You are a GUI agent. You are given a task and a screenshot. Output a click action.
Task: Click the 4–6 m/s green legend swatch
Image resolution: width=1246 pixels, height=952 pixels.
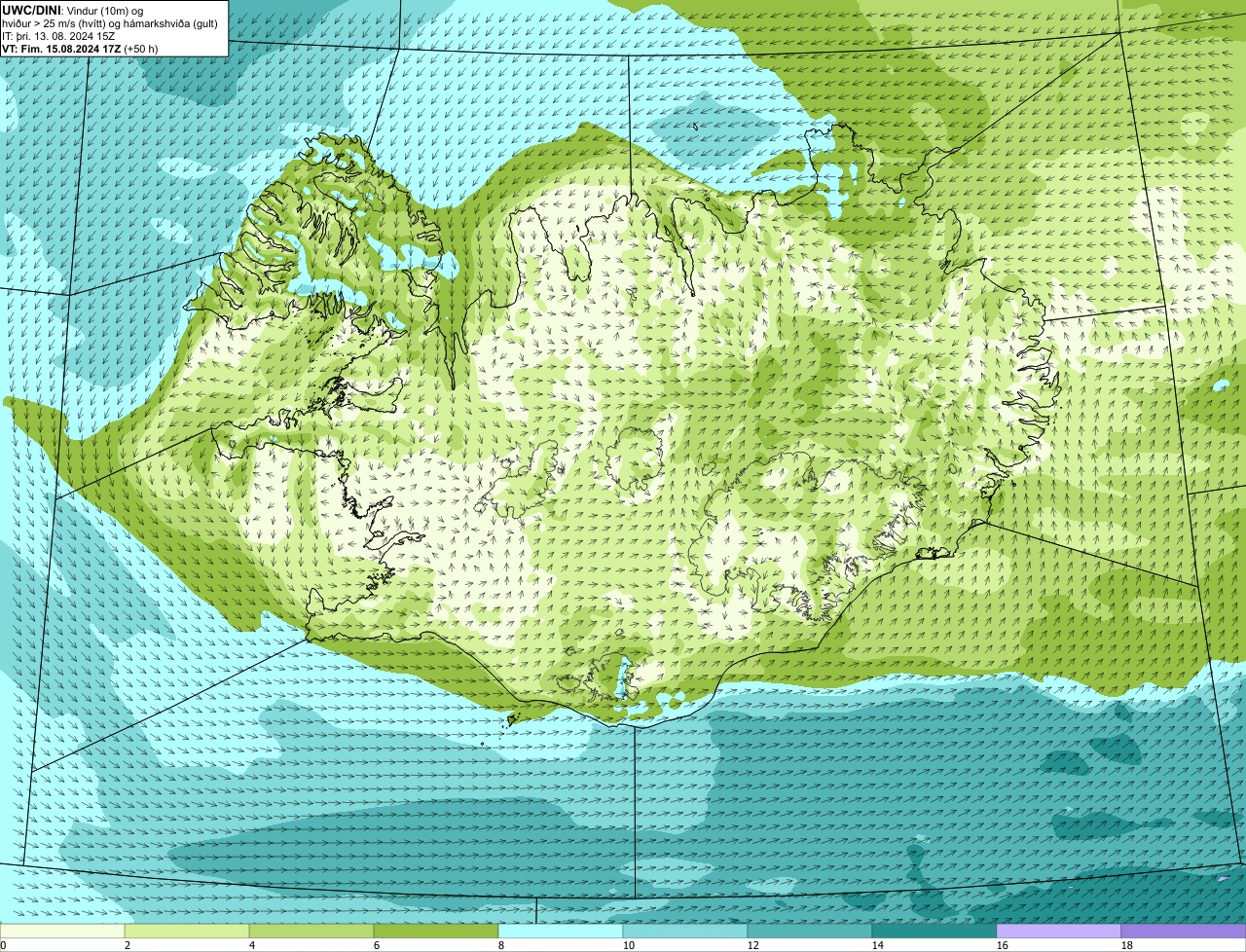click(311, 932)
